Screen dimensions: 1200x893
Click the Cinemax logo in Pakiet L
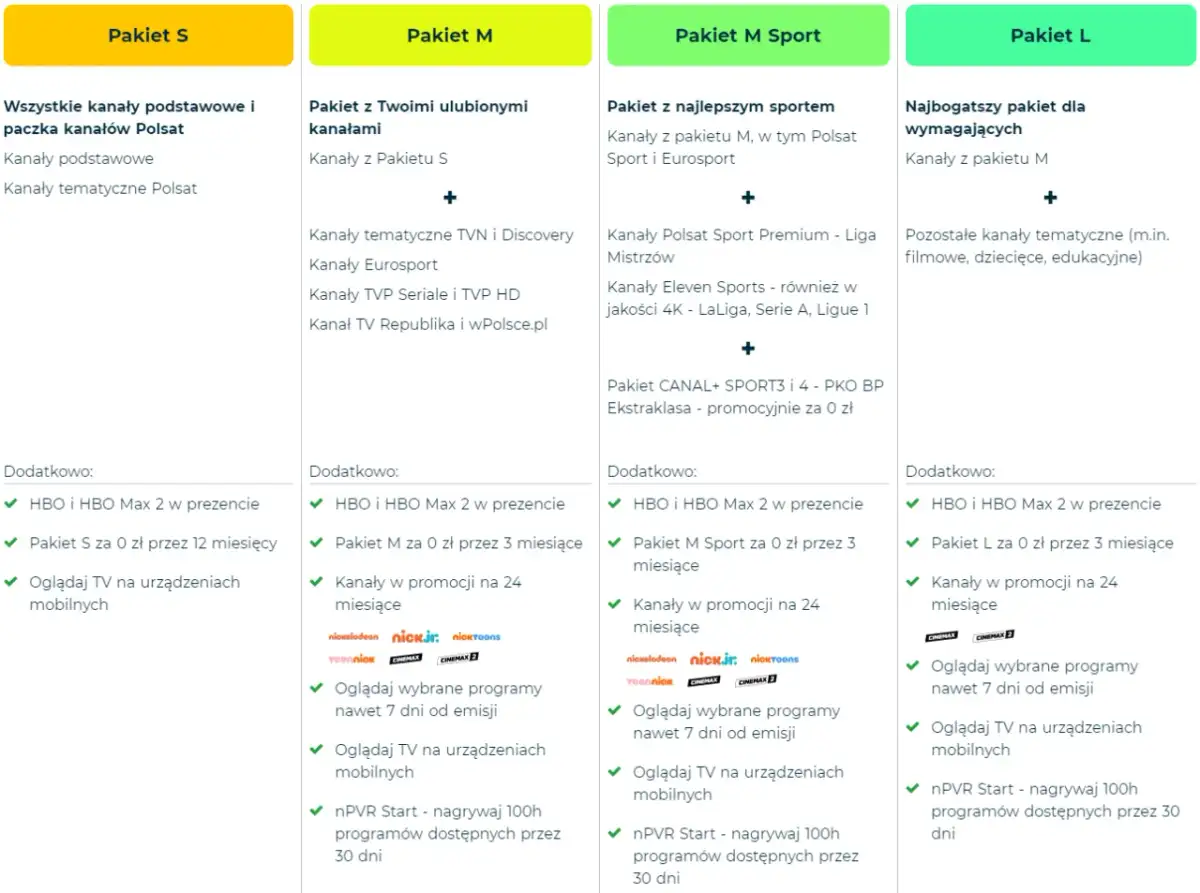coord(942,636)
